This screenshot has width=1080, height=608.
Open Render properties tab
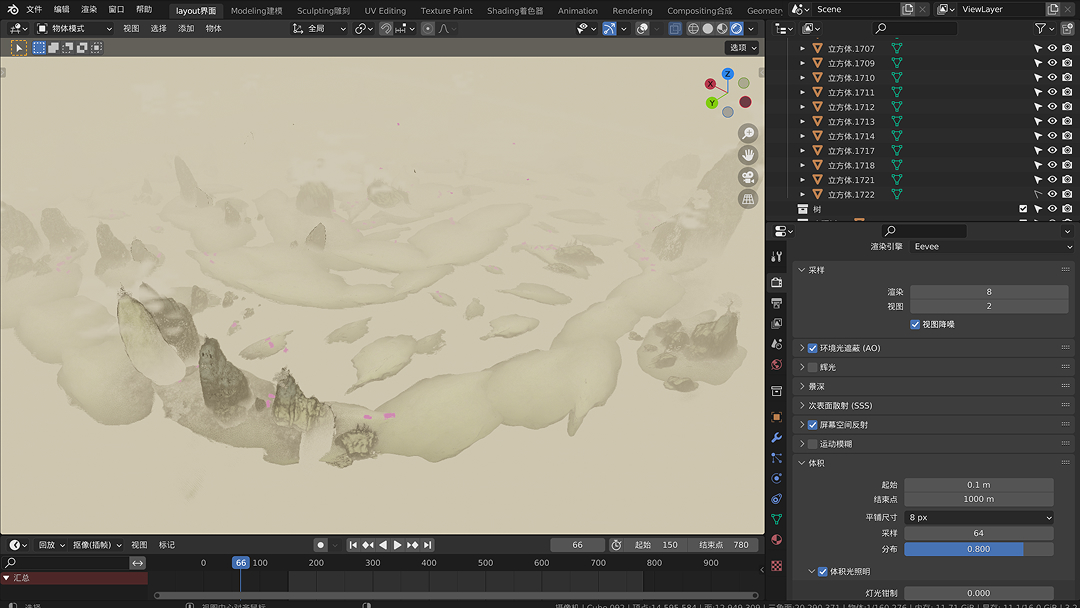coord(776,282)
